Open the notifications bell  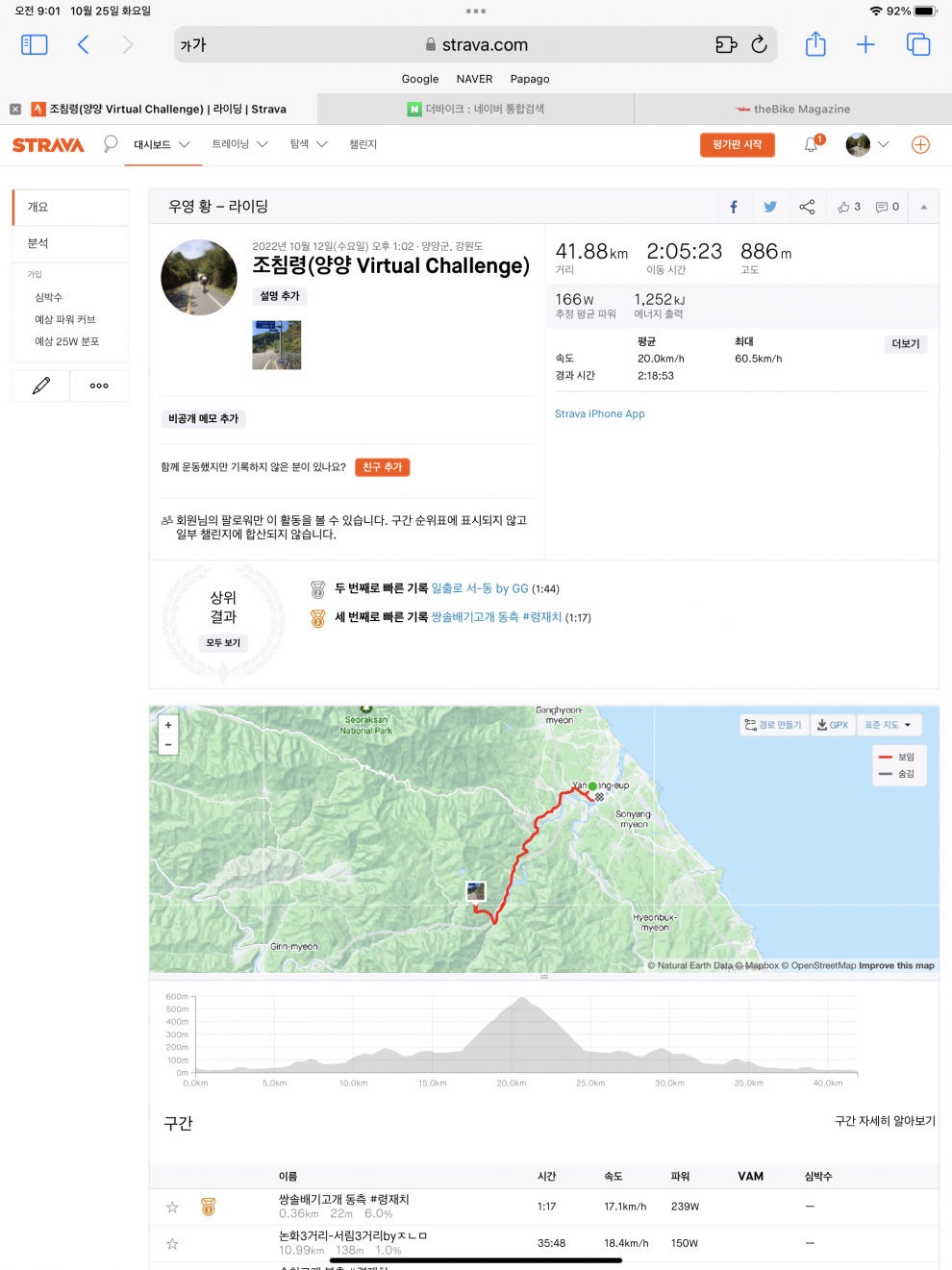pyautogui.click(x=813, y=144)
